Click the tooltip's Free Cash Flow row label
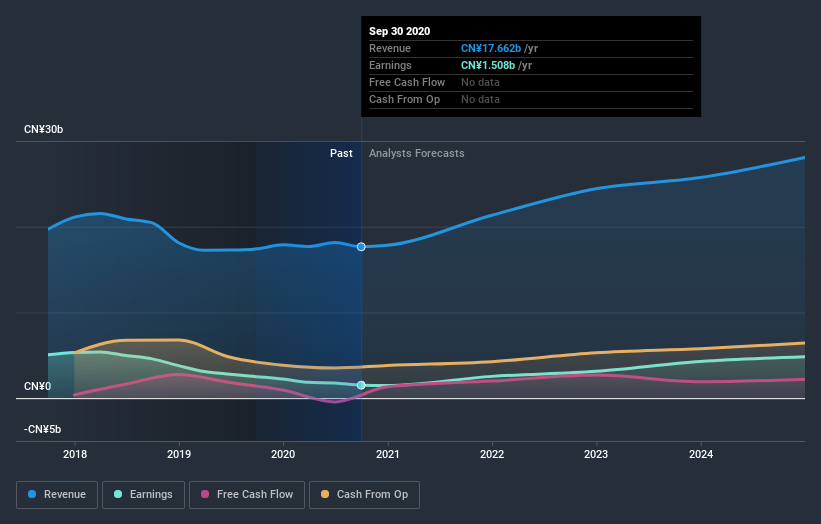821x524 pixels. 407,82
